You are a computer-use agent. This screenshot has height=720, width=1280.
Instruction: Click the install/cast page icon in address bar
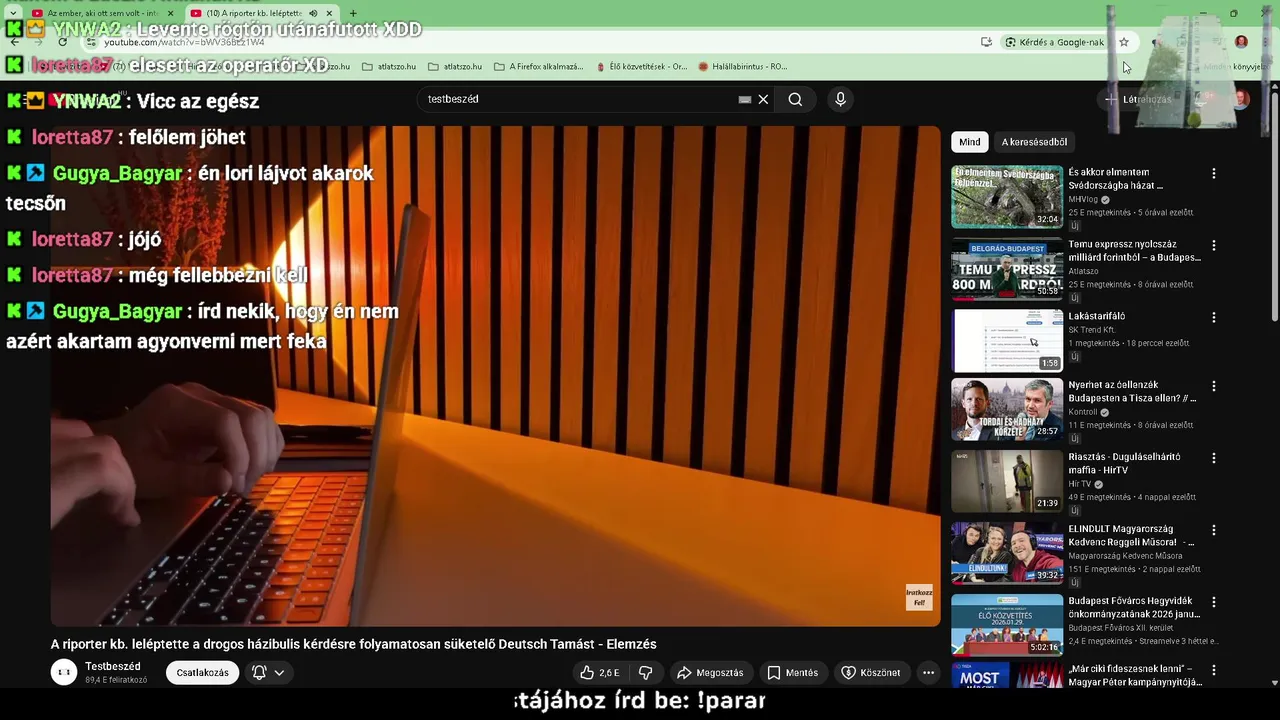pyautogui.click(x=986, y=42)
